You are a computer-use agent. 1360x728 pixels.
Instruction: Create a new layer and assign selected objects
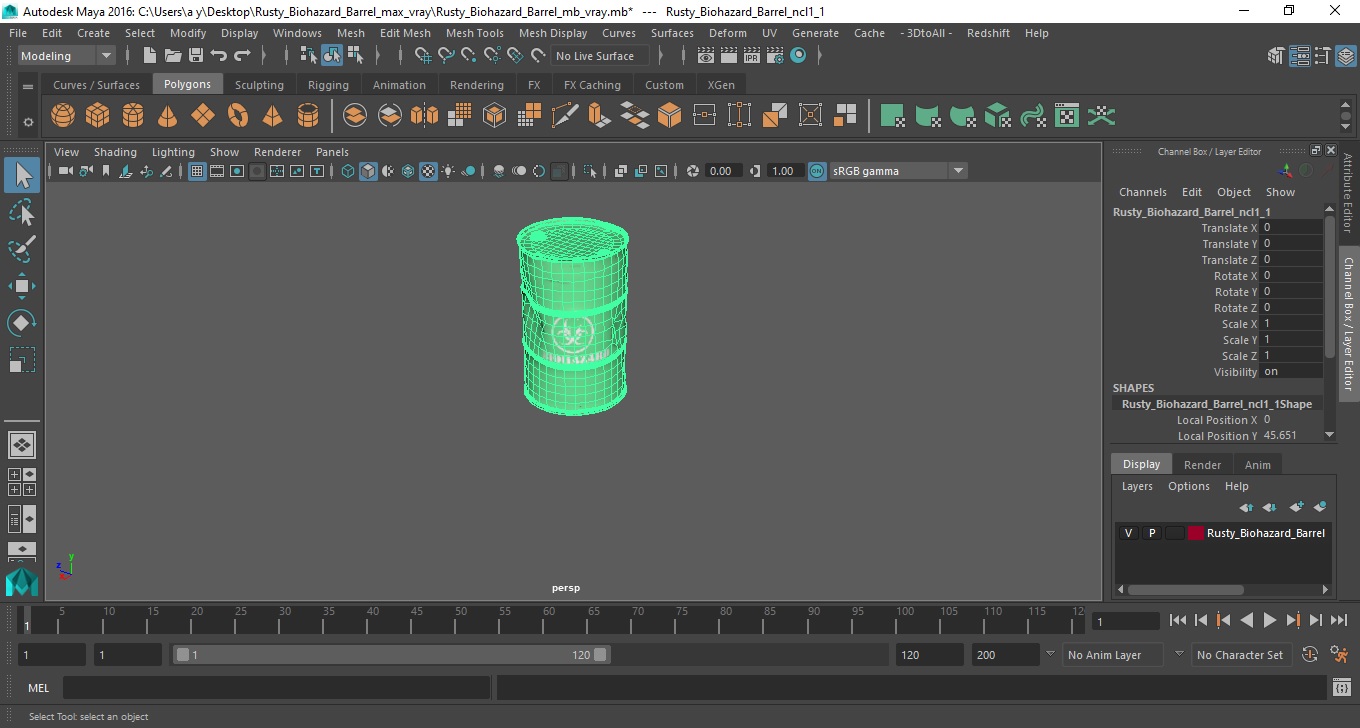click(1319, 507)
